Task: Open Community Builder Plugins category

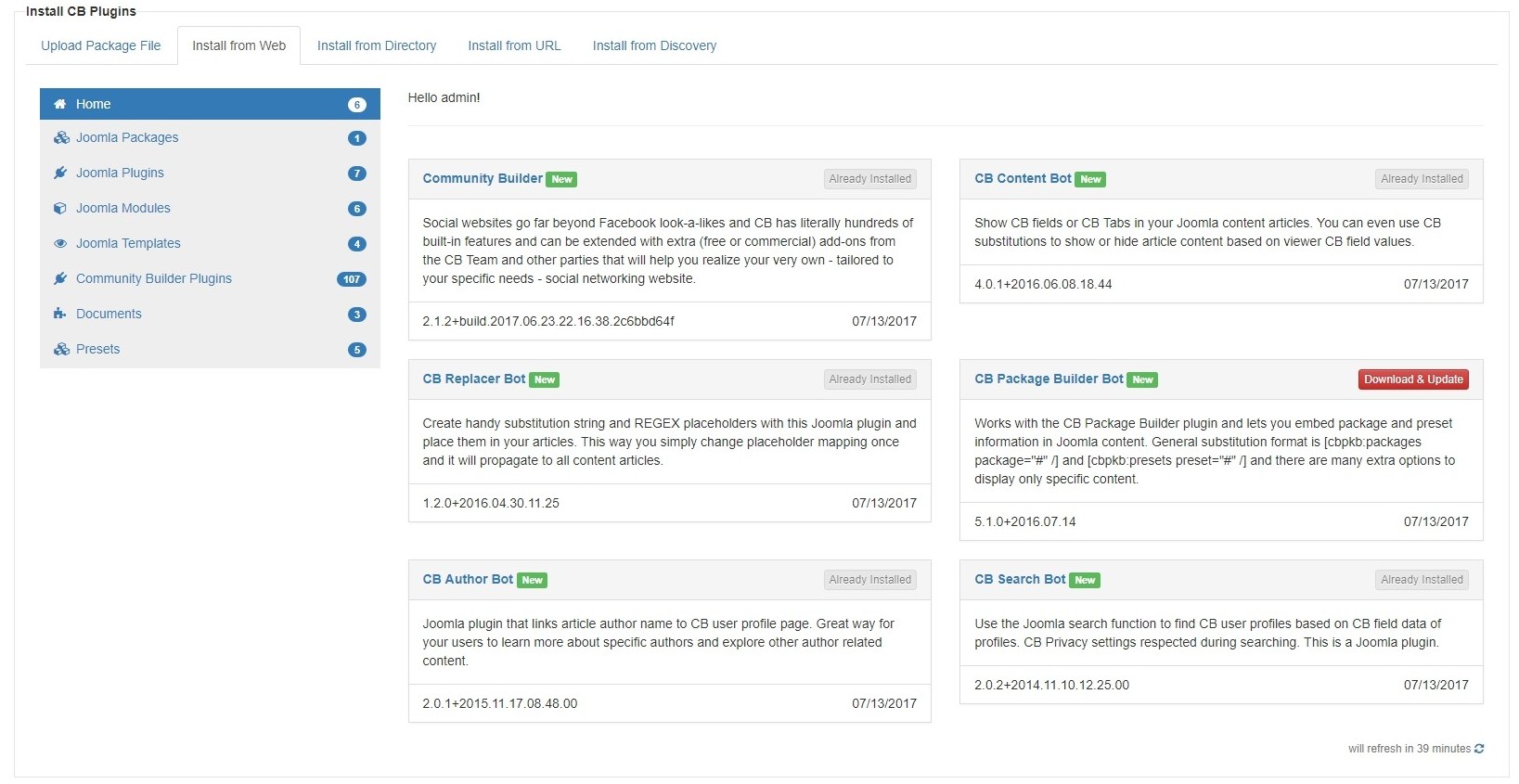Action: (x=210, y=278)
